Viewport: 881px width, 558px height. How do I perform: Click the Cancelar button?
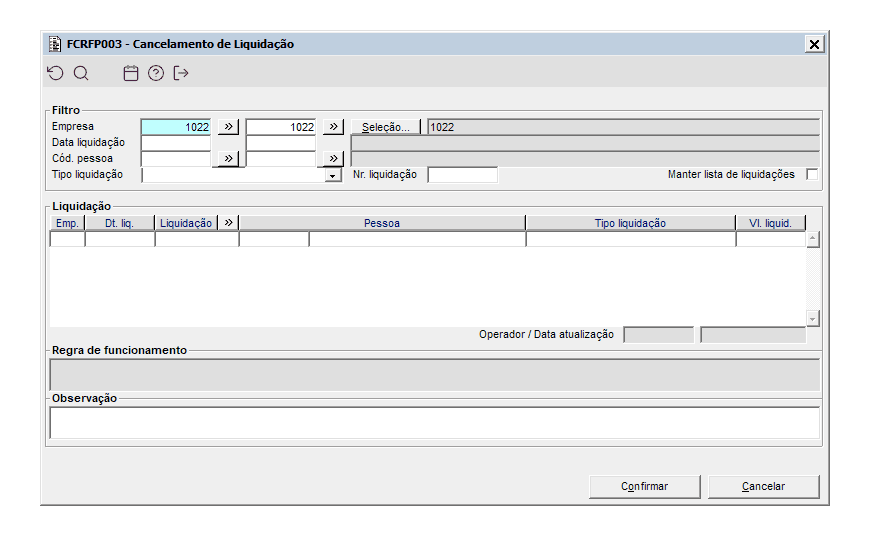[x=764, y=487]
